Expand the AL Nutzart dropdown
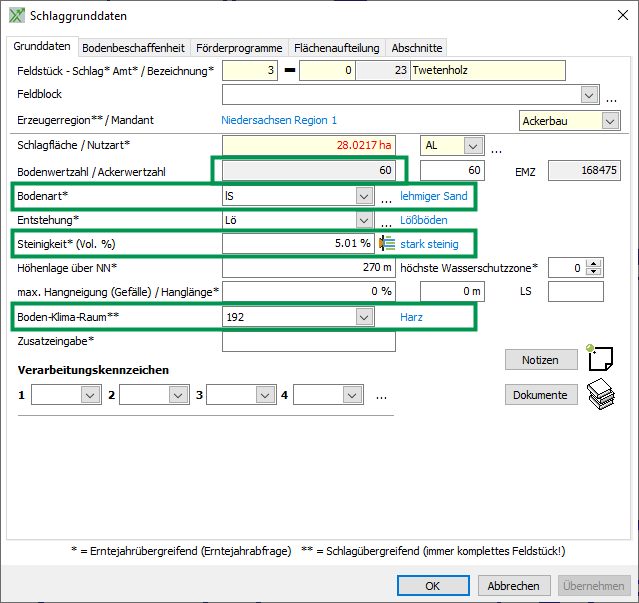Viewport: 639px width, 603px height. [474, 145]
